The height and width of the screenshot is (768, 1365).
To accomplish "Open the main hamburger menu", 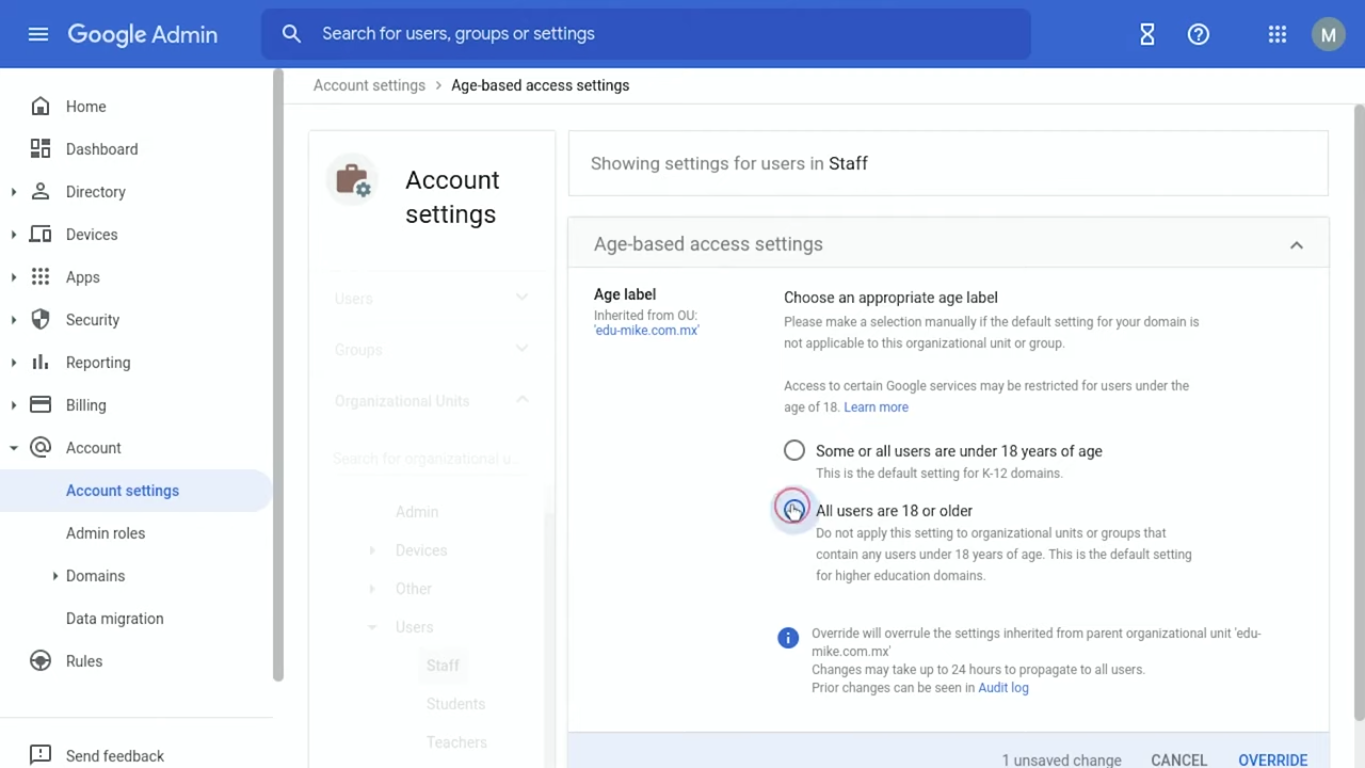I will coord(38,34).
